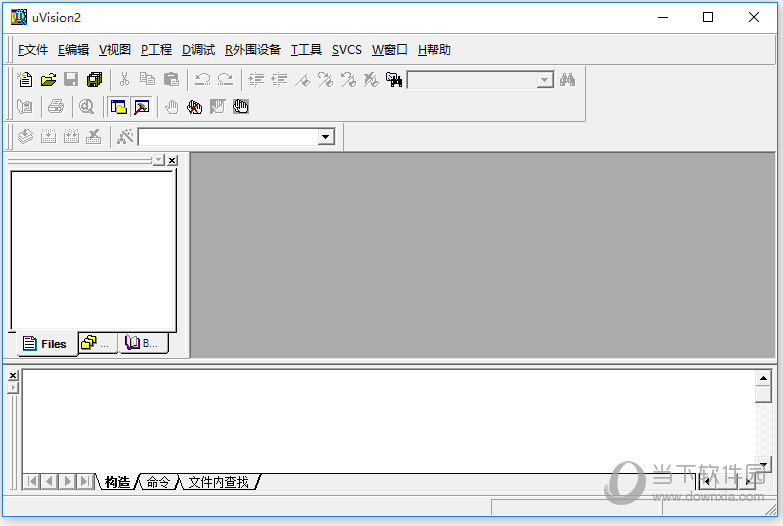Open the R外围设备 menu
The image size is (783, 526).
[253, 50]
